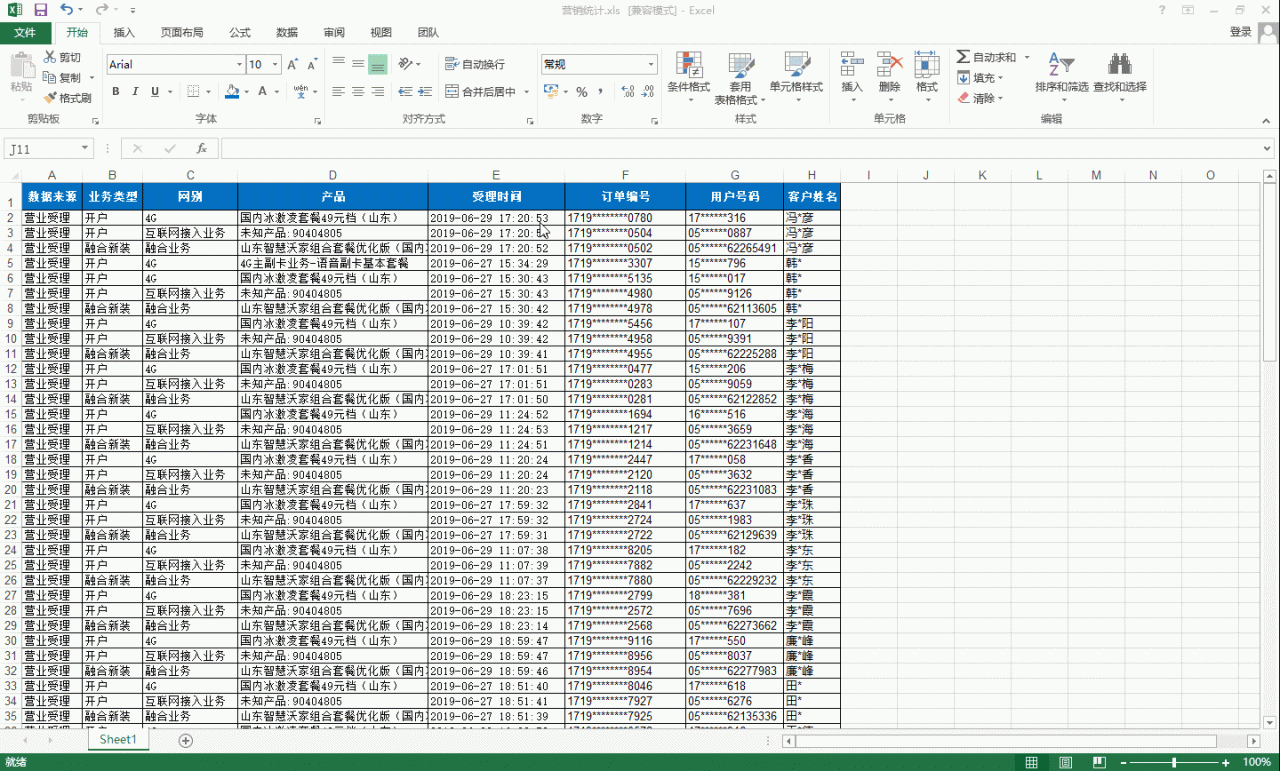
Task: Expand the formula bar
Action: coord(1268,149)
